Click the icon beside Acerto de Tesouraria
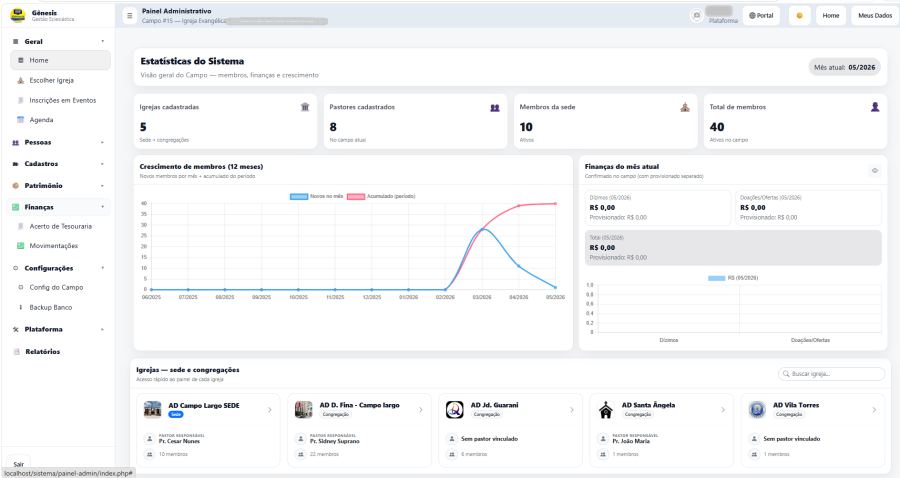The width and height of the screenshot is (900, 478). click(x=21, y=226)
